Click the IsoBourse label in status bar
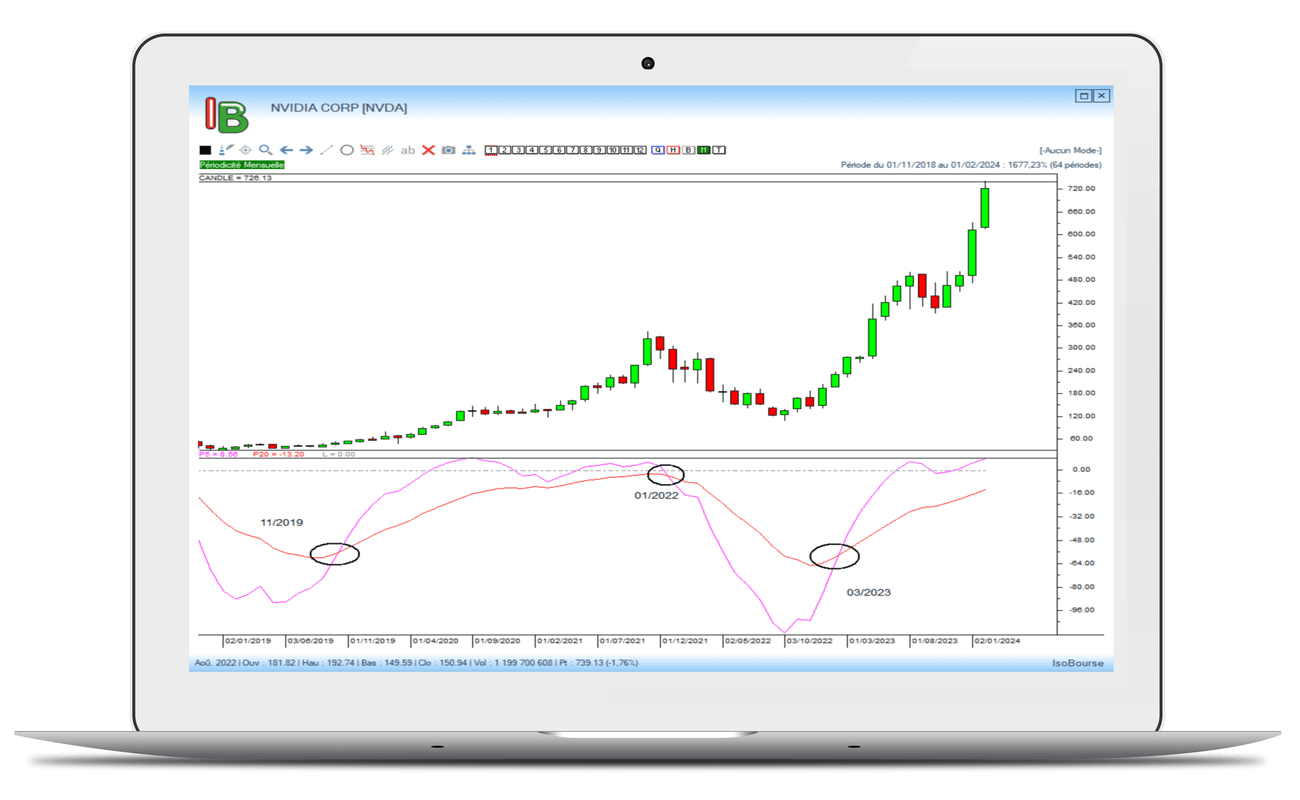The image size is (1300, 800). (x=1078, y=664)
